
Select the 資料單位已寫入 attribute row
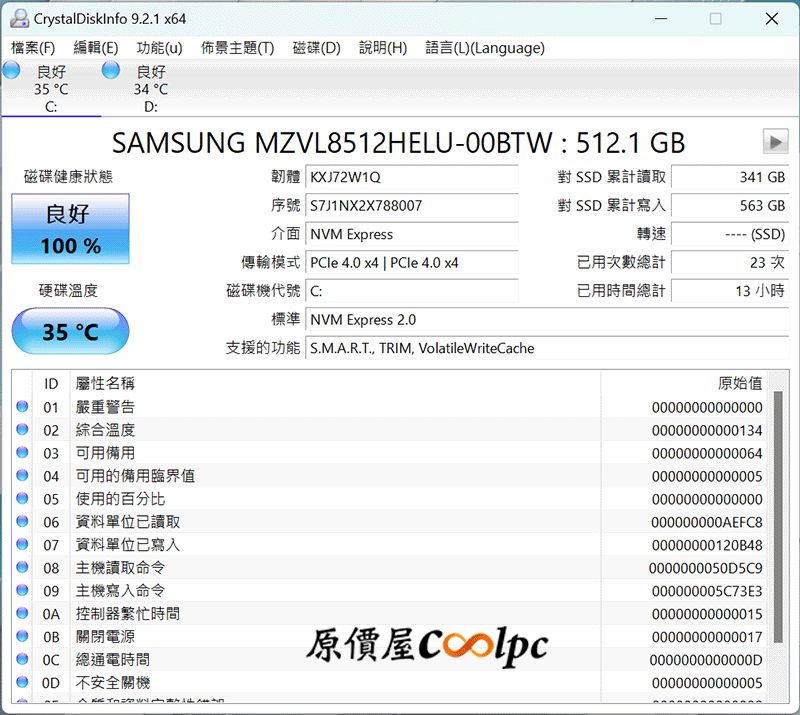pos(390,545)
